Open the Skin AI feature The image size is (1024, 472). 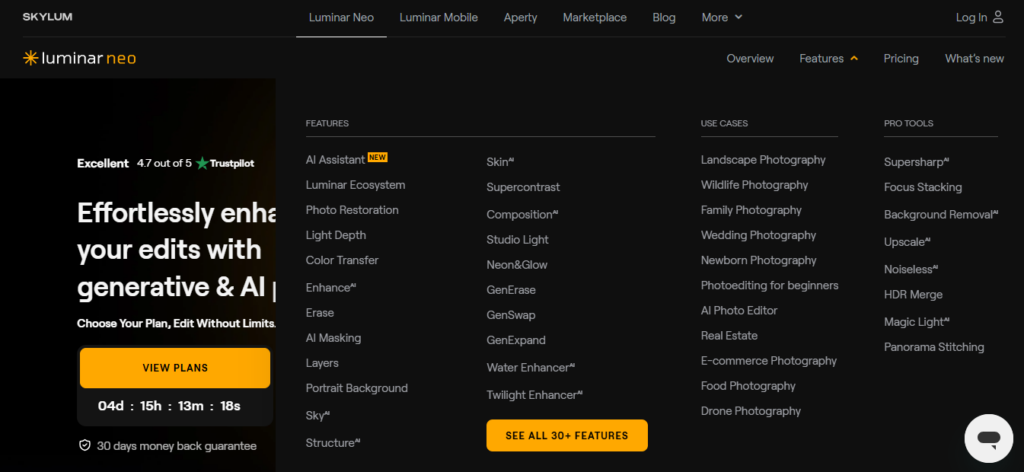pos(500,162)
